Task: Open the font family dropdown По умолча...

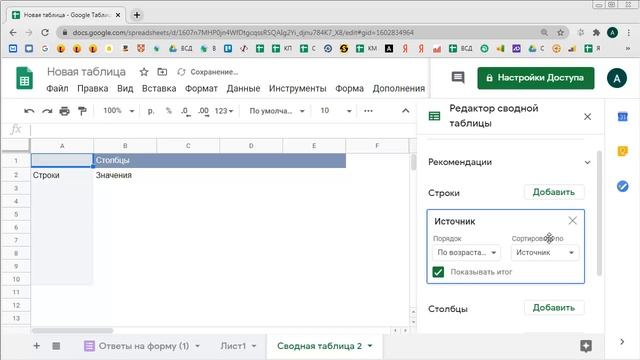Action: point(277,111)
